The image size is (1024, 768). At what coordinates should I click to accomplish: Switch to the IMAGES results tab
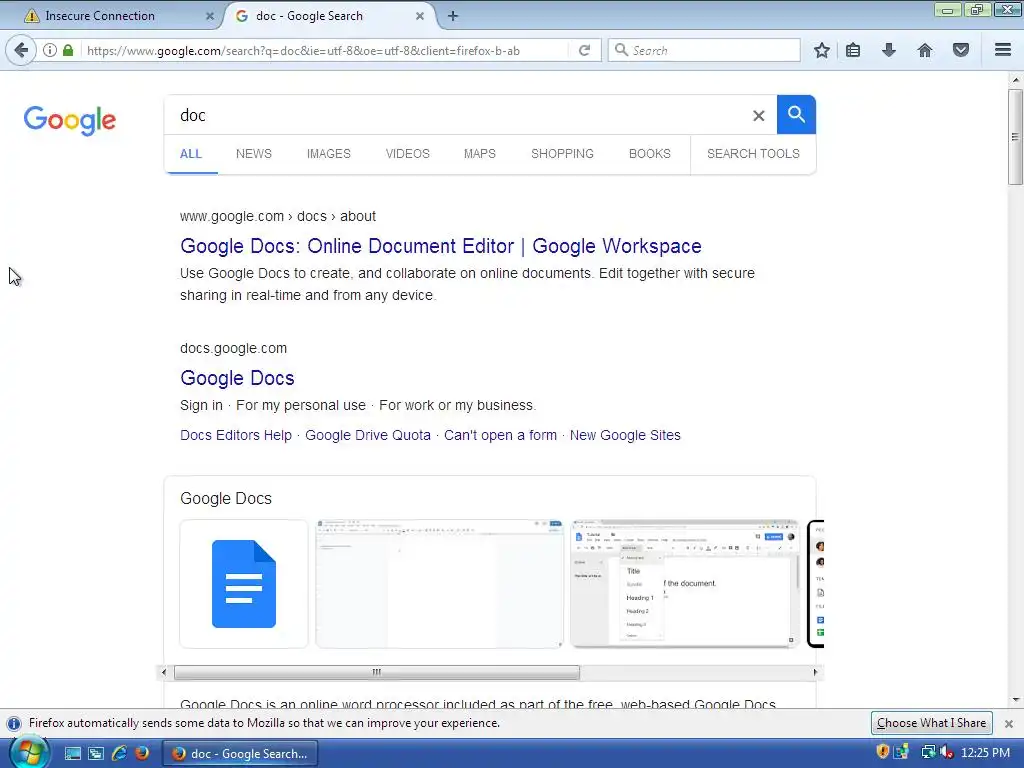pos(328,154)
